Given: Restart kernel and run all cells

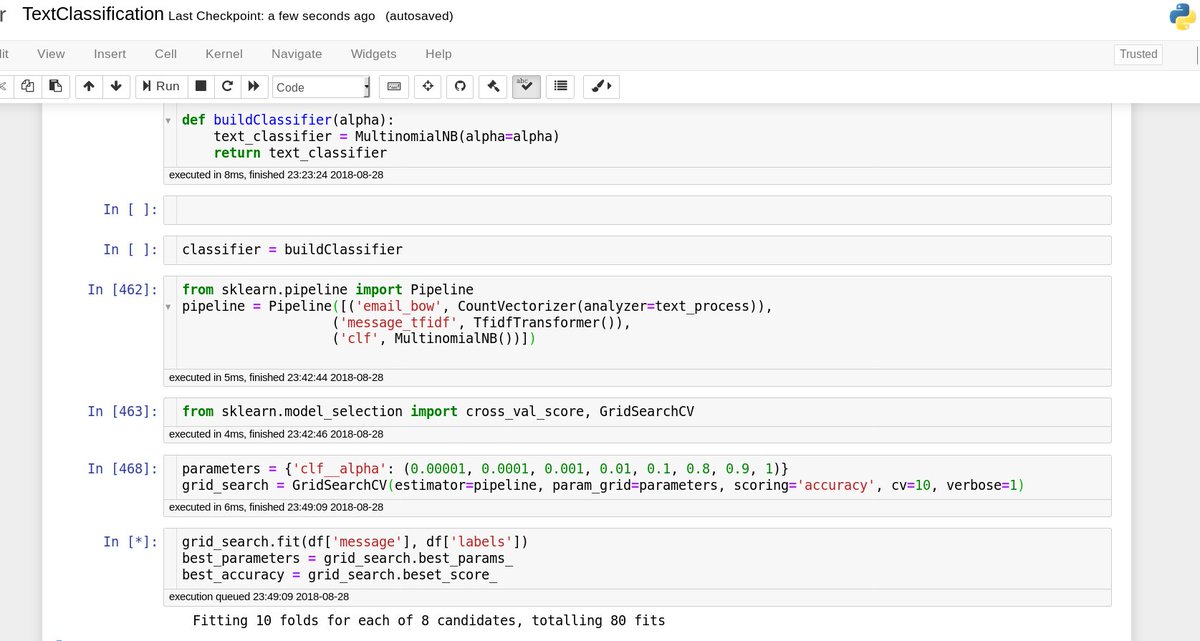Looking at the screenshot, I should [254, 87].
